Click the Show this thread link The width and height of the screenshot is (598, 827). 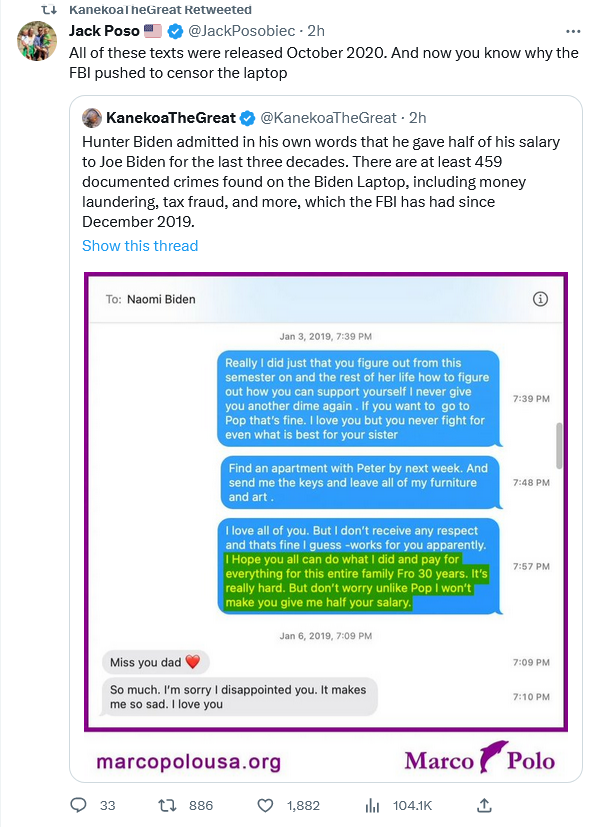coord(140,246)
